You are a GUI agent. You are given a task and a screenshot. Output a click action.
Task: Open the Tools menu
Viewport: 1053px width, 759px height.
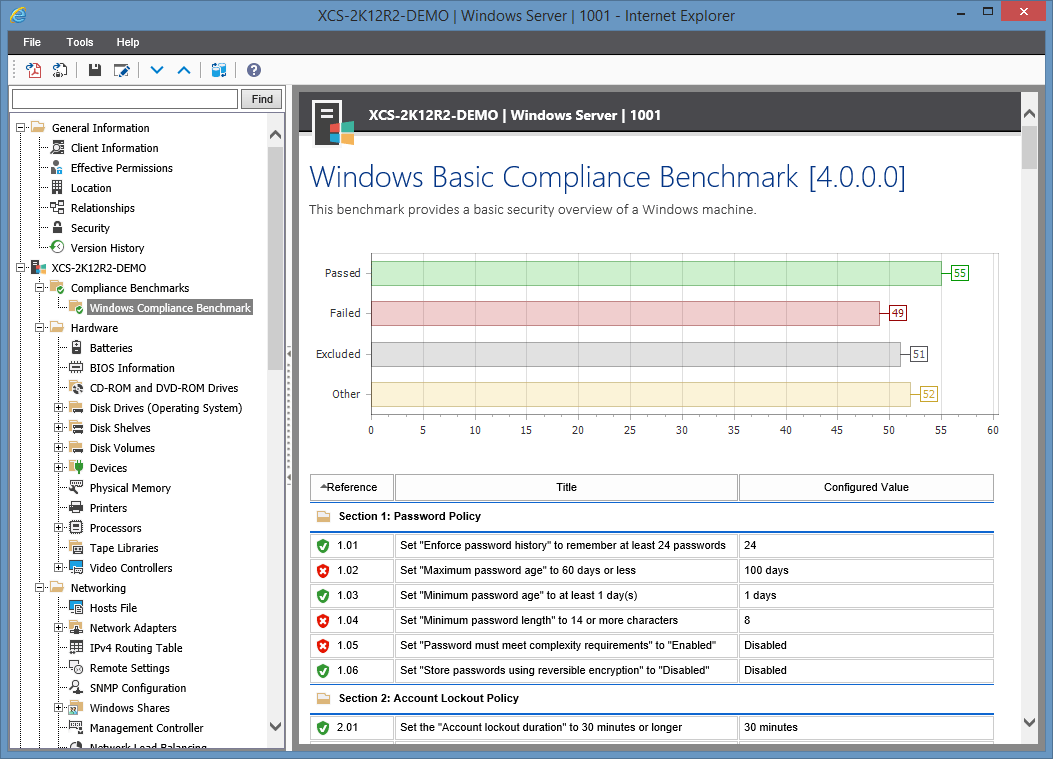tap(79, 42)
